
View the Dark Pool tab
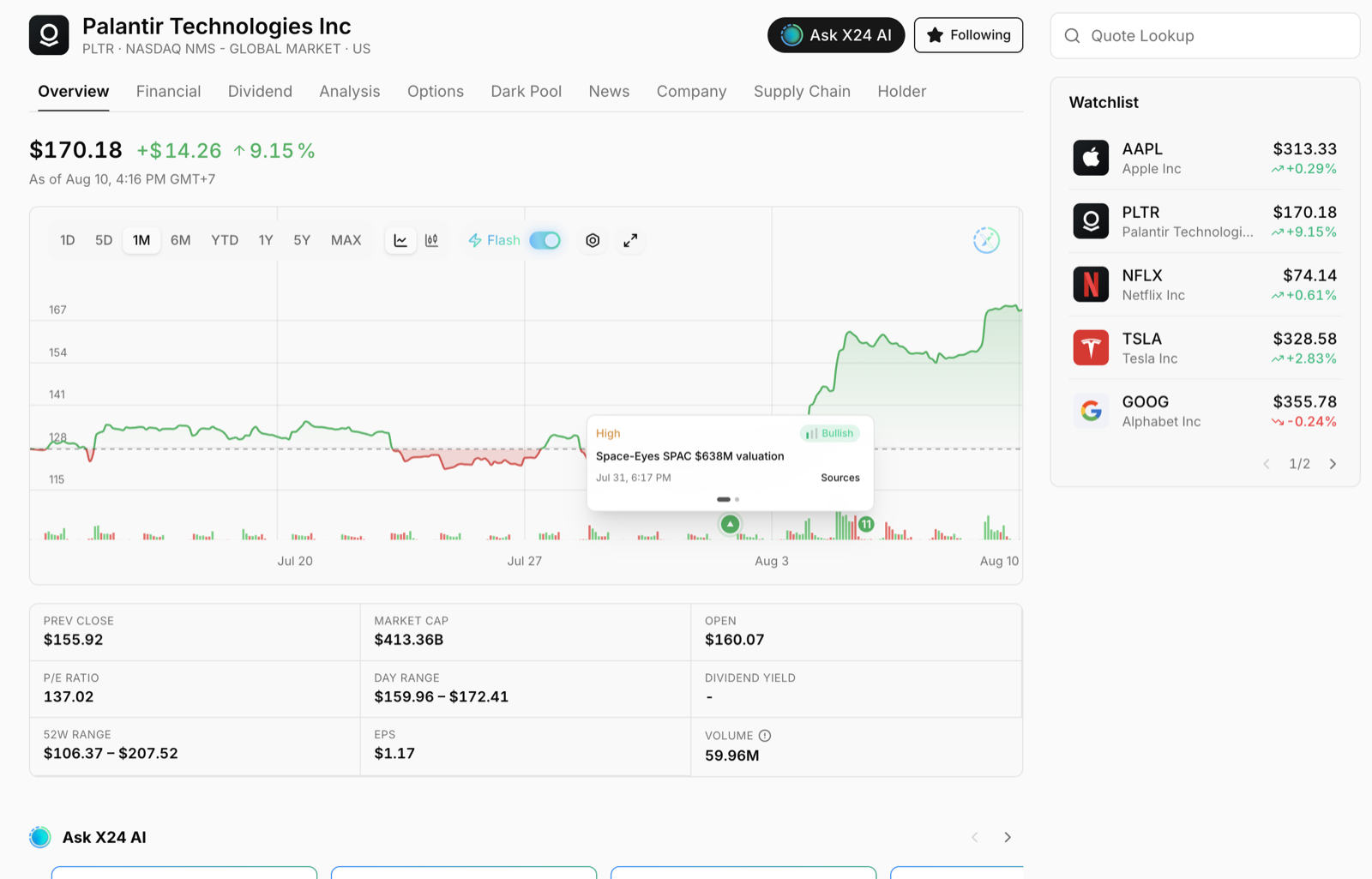click(x=527, y=92)
